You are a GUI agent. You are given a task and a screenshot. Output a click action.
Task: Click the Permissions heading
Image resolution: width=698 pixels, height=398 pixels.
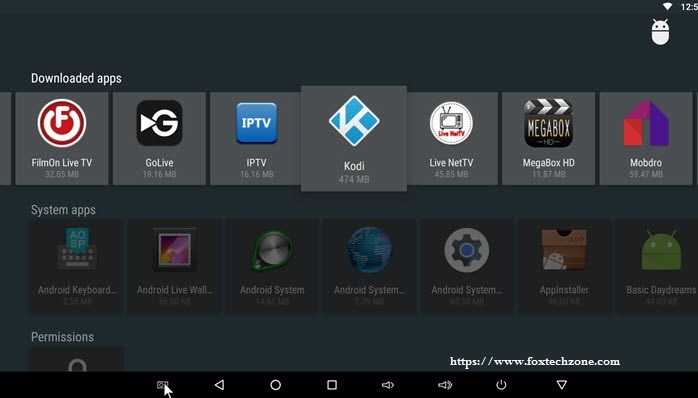pos(62,337)
